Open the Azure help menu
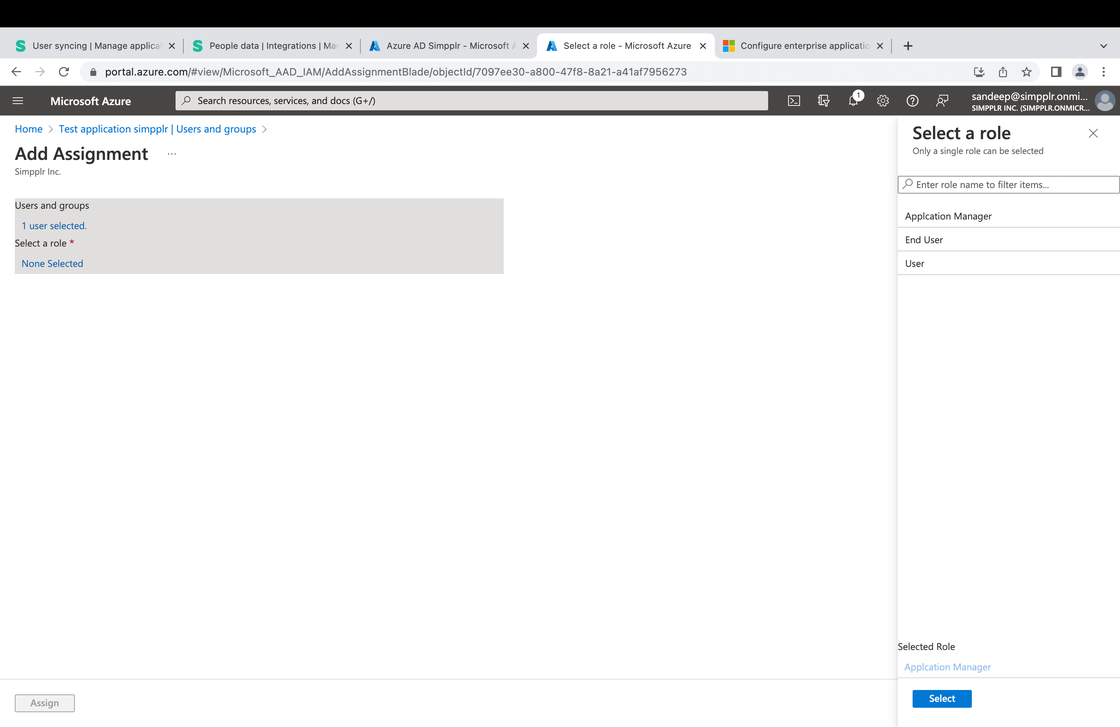This screenshot has width=1120, height=727. click(x=912, y=100)
